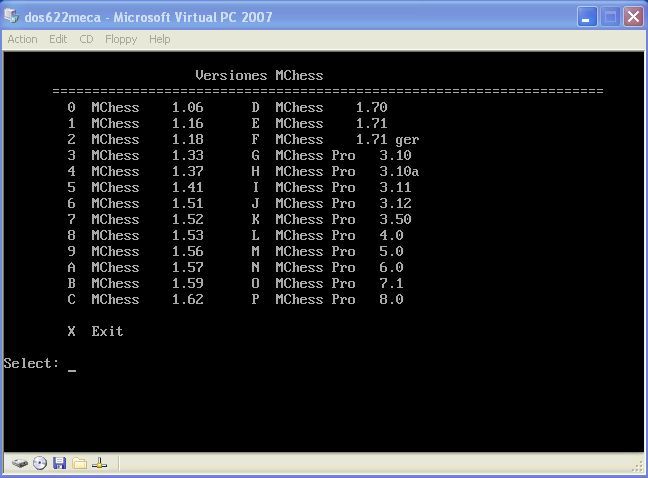This screenshot has height=478, width=648.
Task: Open the Edit menu
Action: pos(58,39)
